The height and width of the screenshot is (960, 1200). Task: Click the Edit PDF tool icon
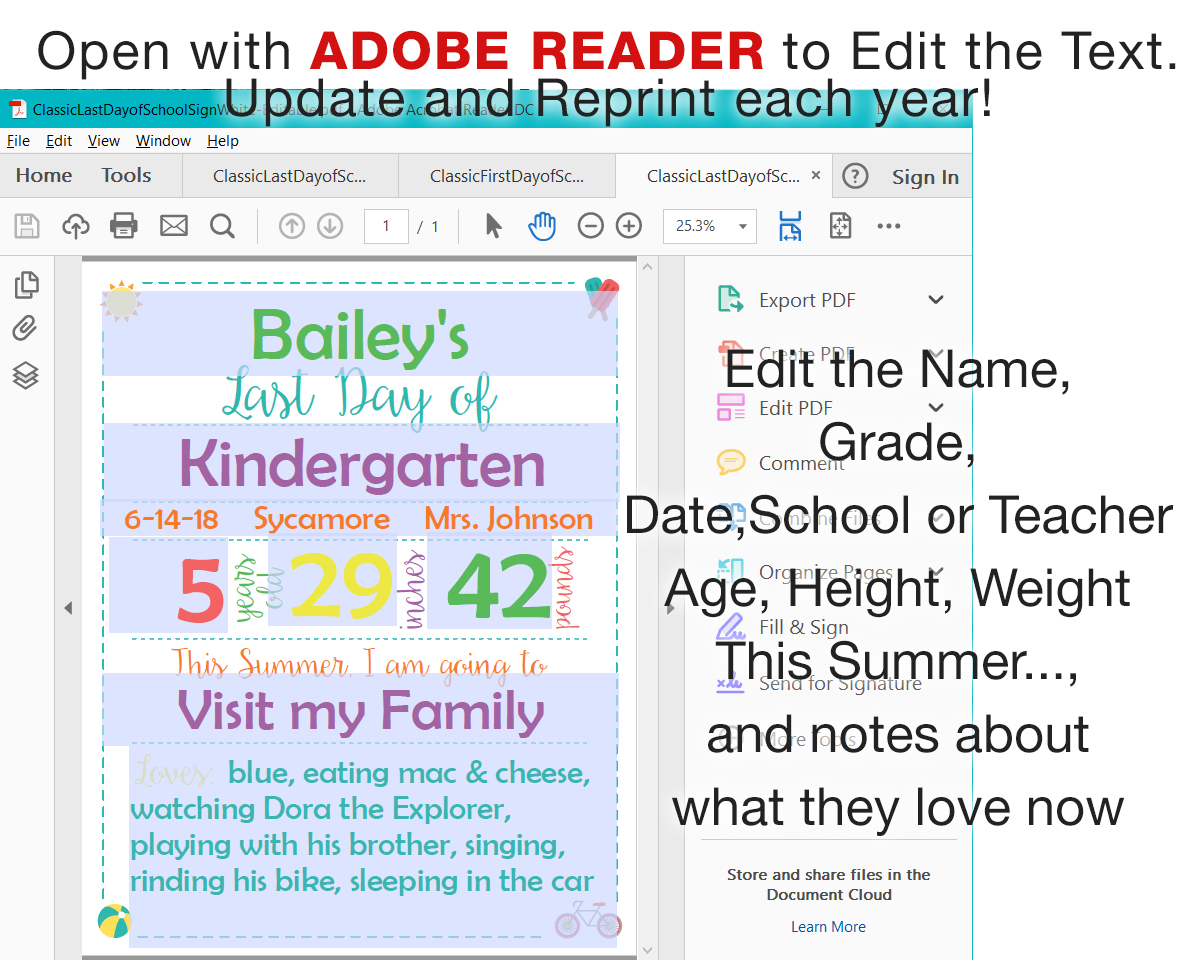[731, 407]
